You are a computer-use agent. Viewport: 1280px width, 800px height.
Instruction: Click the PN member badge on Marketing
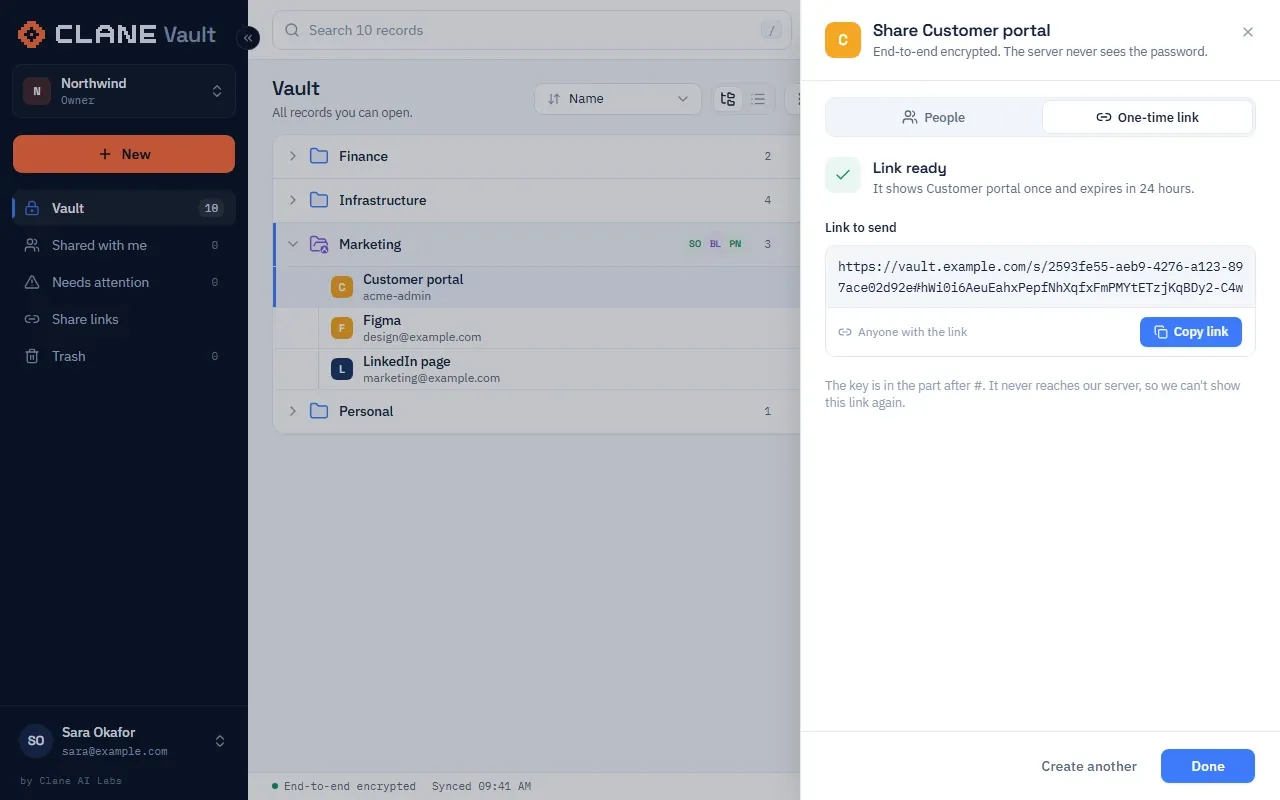click(x=735, y=244)
